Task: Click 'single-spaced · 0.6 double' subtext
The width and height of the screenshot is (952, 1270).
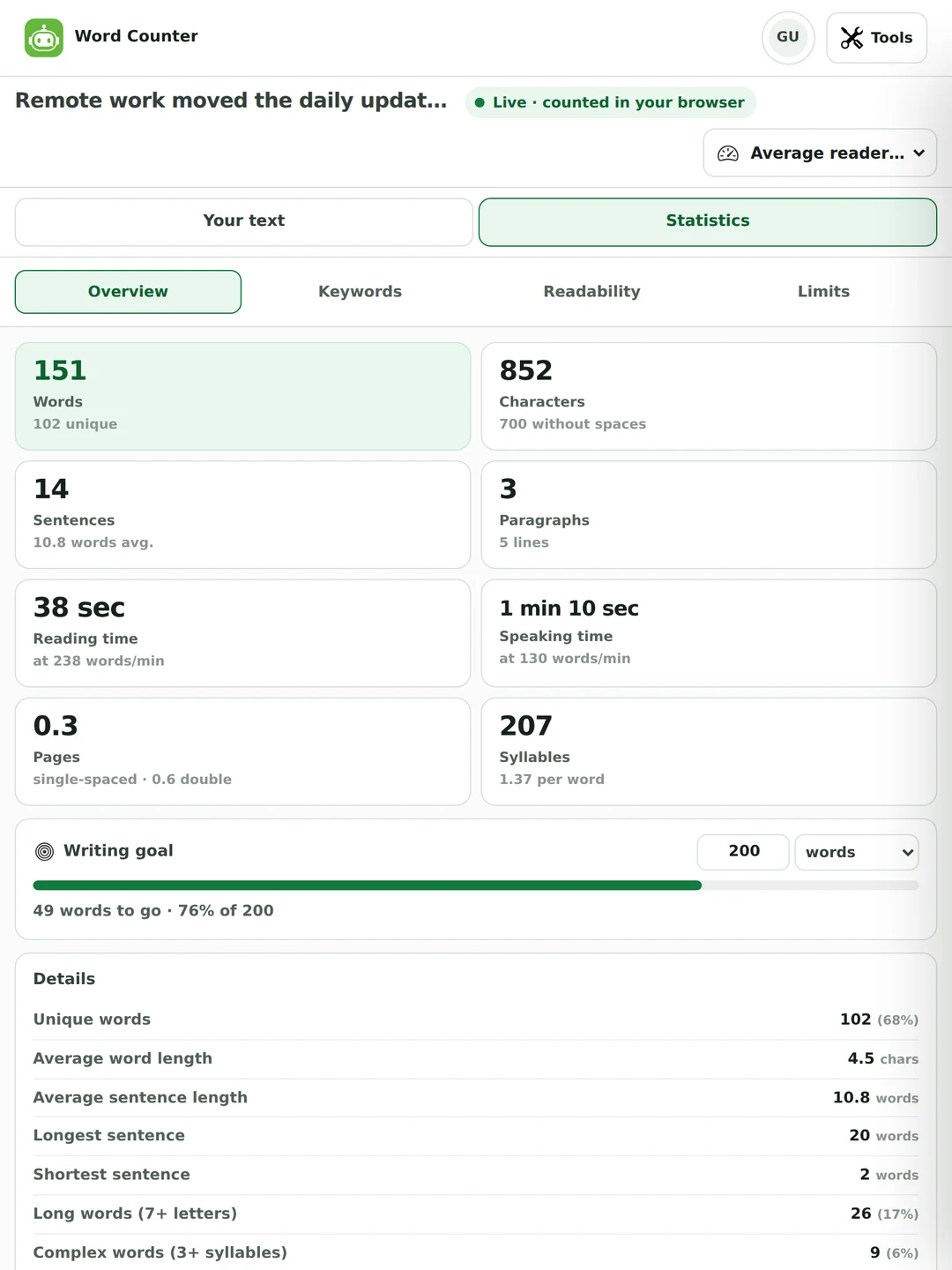Action: tap(132, 780)
